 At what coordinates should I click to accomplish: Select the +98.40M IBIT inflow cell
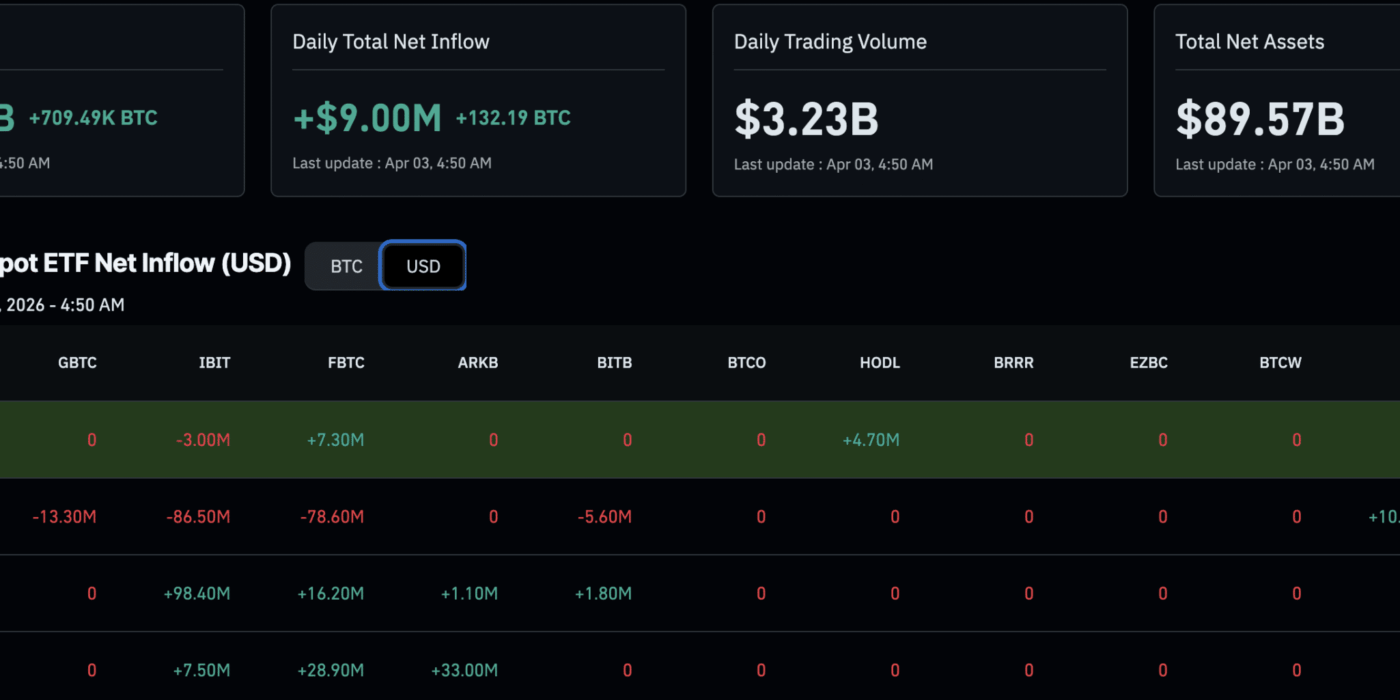coord(197,594)
